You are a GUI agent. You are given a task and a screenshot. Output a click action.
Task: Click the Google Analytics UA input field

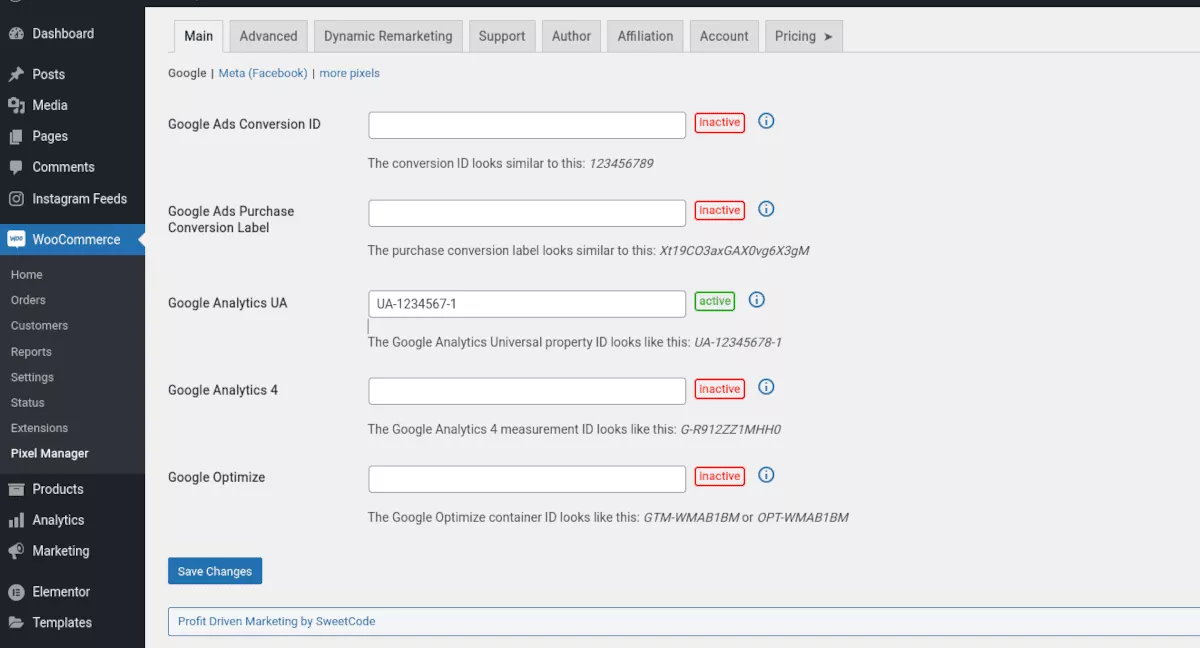click(x=527, y=304)
